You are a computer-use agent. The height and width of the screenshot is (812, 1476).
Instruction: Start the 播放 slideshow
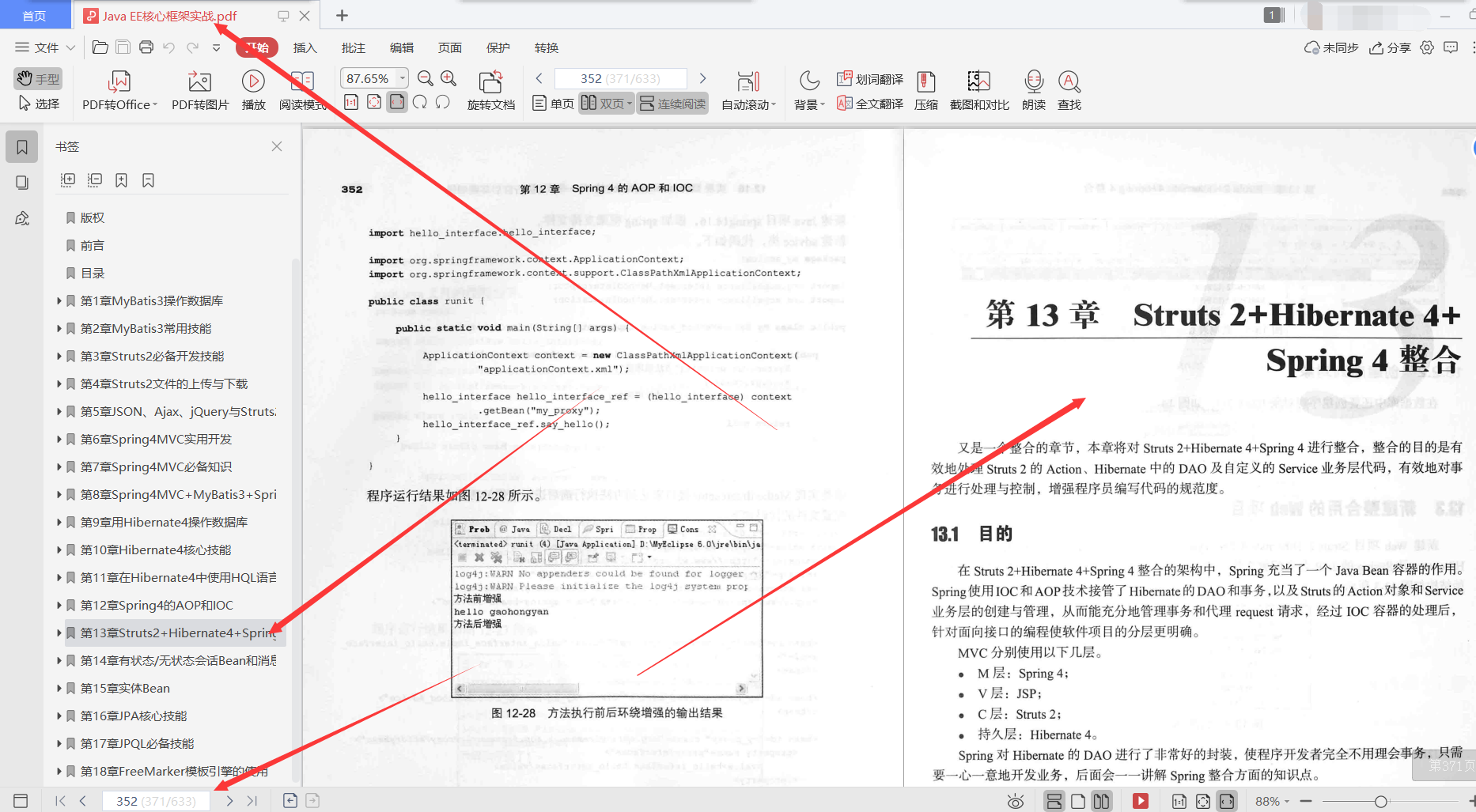253,90
